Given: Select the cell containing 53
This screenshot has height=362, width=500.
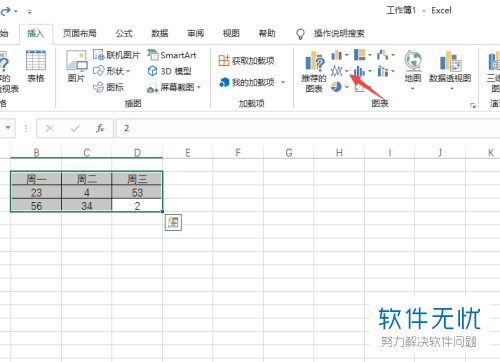Looking at the screenshot, I should click(137, 192).
